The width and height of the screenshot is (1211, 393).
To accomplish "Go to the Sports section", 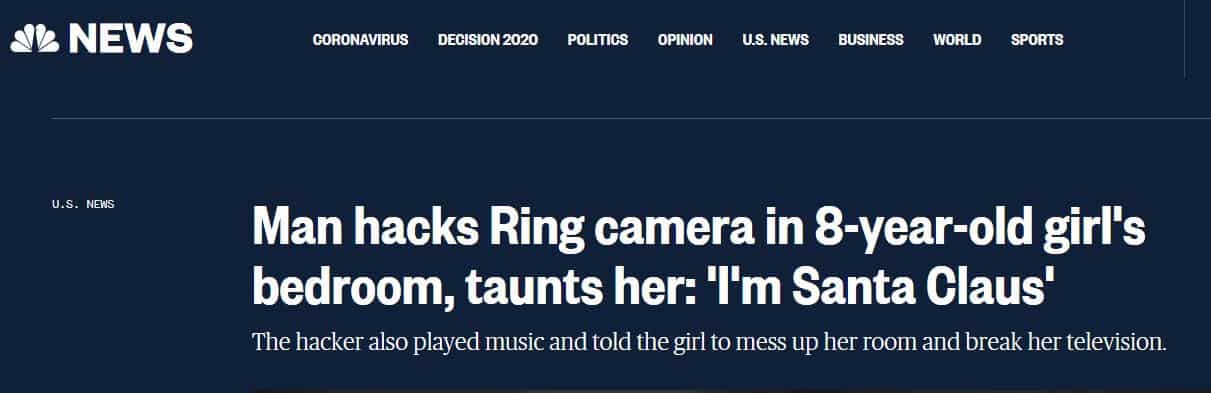I will [x=1037, y=40].
